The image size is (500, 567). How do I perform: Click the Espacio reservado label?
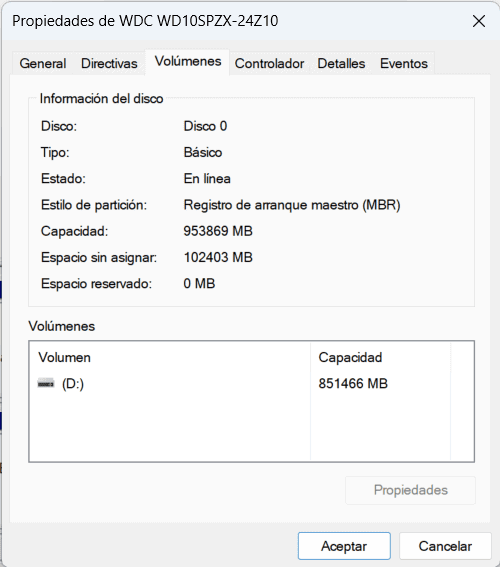pos(97,284)
